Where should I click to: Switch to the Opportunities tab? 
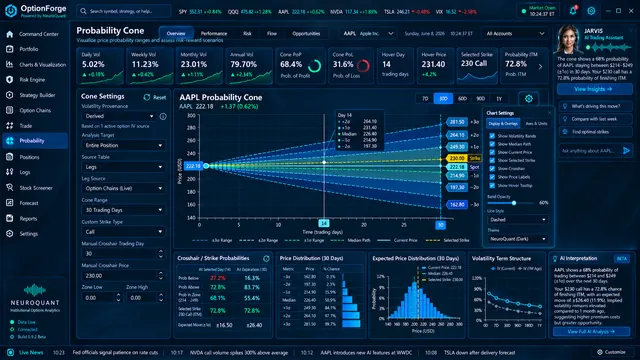tap(306, 33)
